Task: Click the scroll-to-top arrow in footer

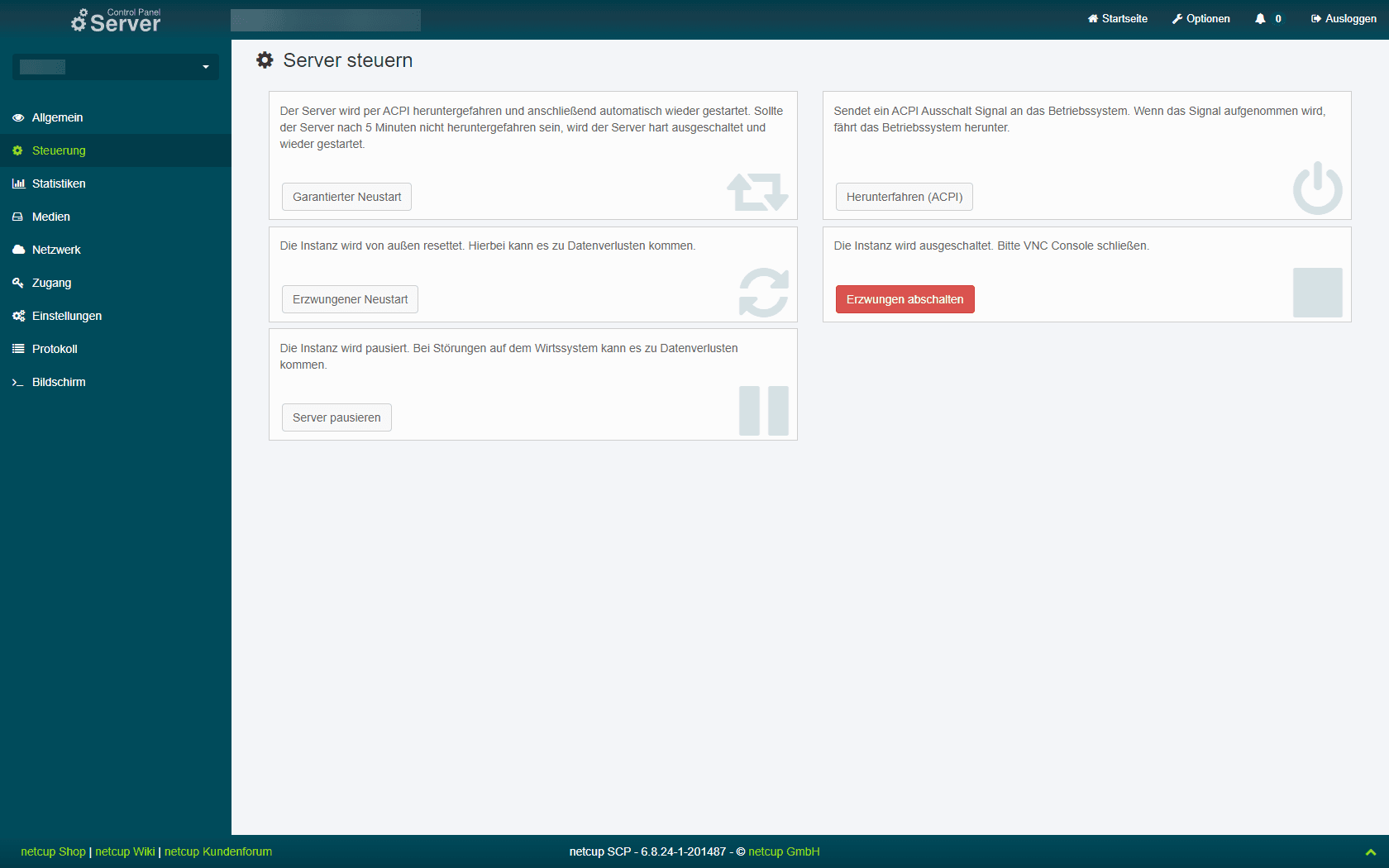Action: point(1370,852)
